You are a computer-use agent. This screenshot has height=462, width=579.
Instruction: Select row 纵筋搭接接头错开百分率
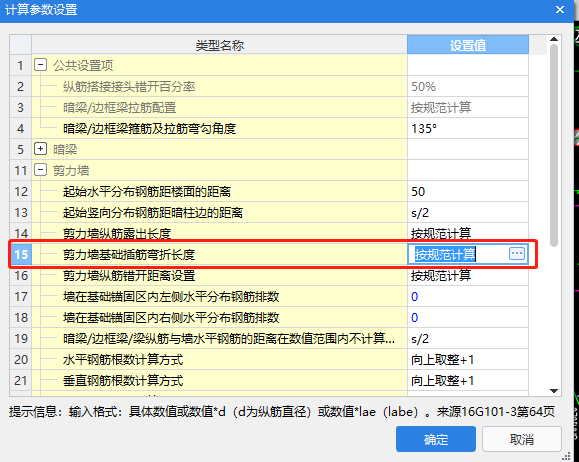tap(219, 86)
